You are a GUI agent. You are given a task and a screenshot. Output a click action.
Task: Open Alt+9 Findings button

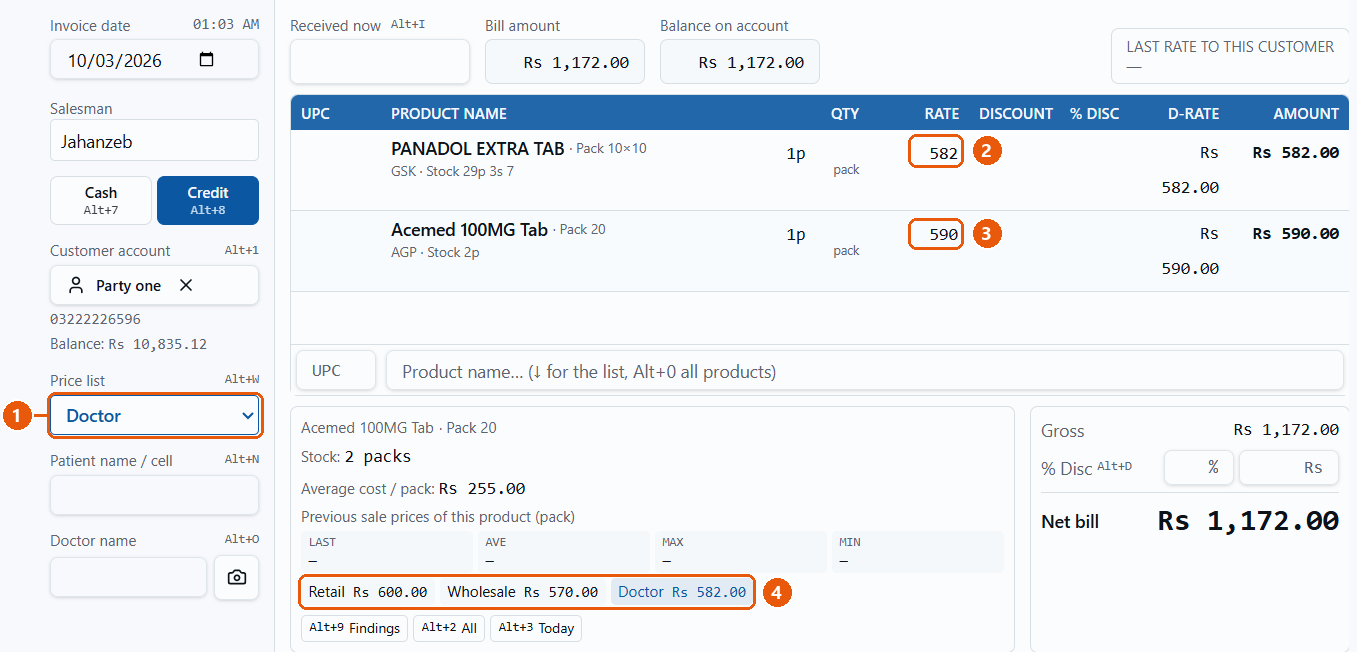[355, 628]
